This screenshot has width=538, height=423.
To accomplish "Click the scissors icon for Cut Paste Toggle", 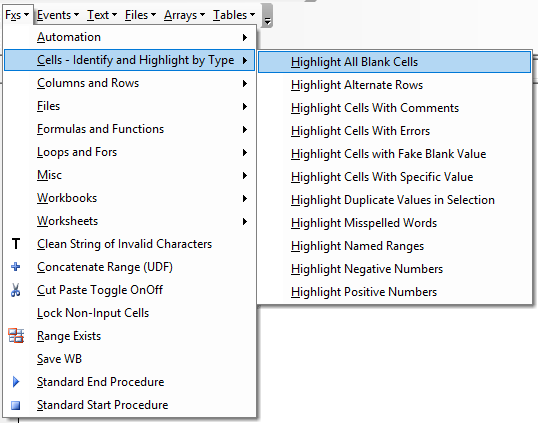I will 15,290.
